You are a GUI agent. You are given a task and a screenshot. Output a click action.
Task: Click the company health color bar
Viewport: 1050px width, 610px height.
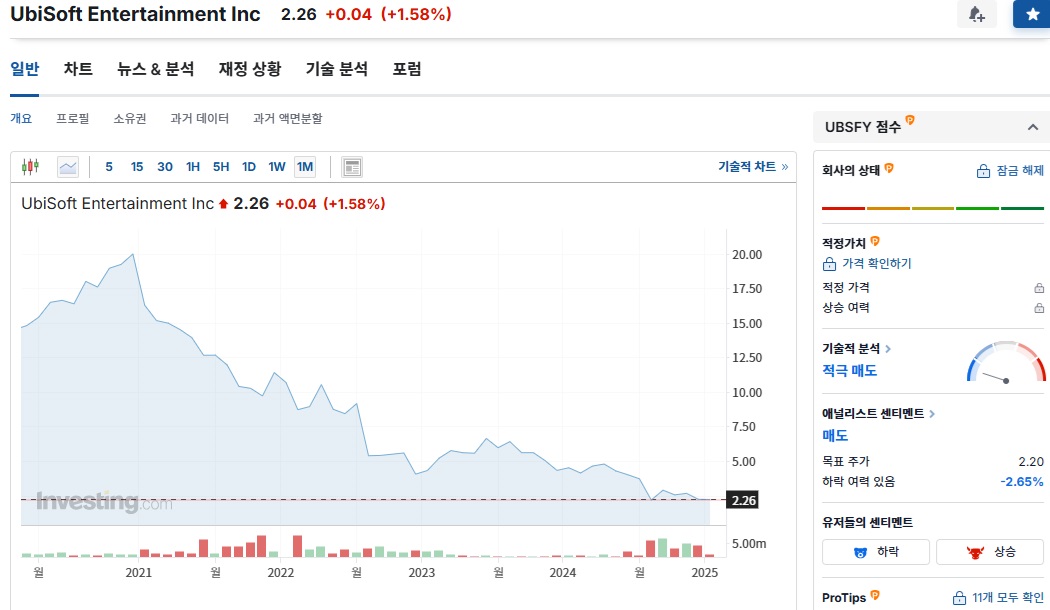point(932,208)
